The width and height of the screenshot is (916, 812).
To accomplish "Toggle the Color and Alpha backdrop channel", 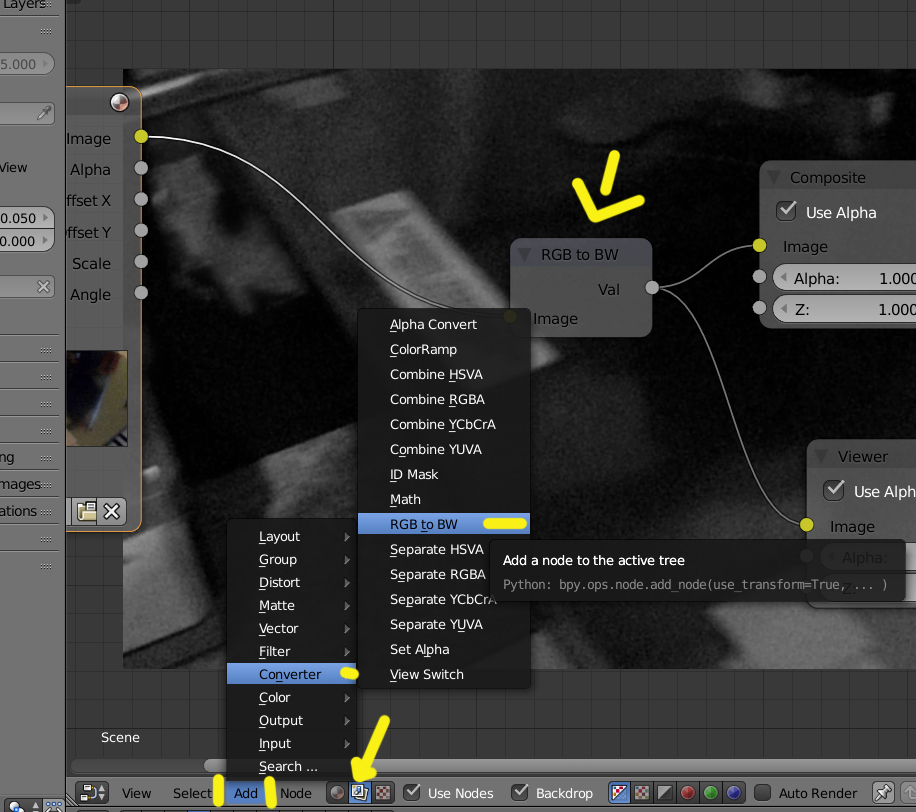I will click(619, 793).
